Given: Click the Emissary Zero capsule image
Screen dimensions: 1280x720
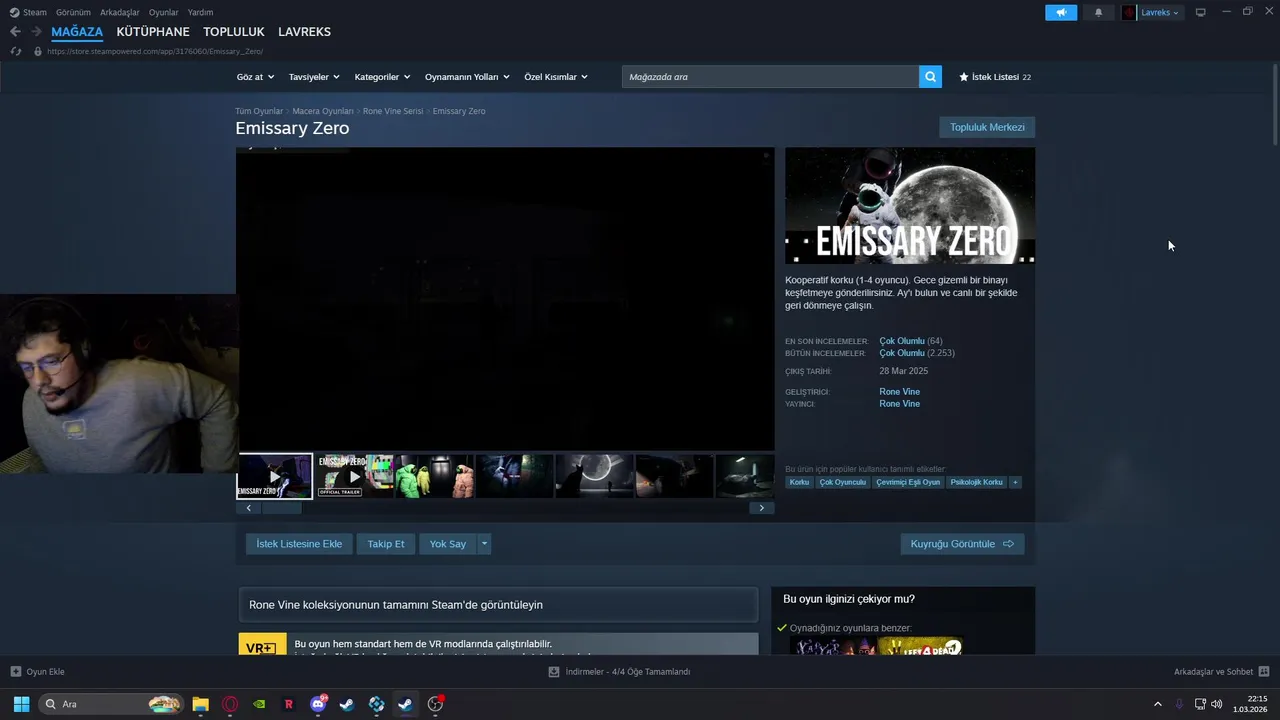Looking at the screenshot, I should click(910, 206).
